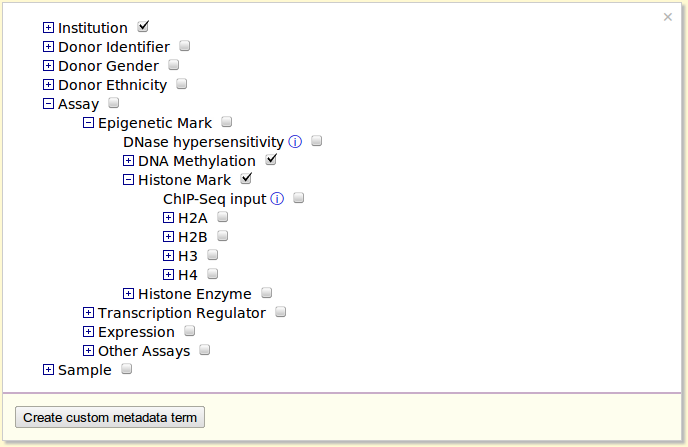
Task: Select the Donor Ethnicity label
Action: click(113, 85)
